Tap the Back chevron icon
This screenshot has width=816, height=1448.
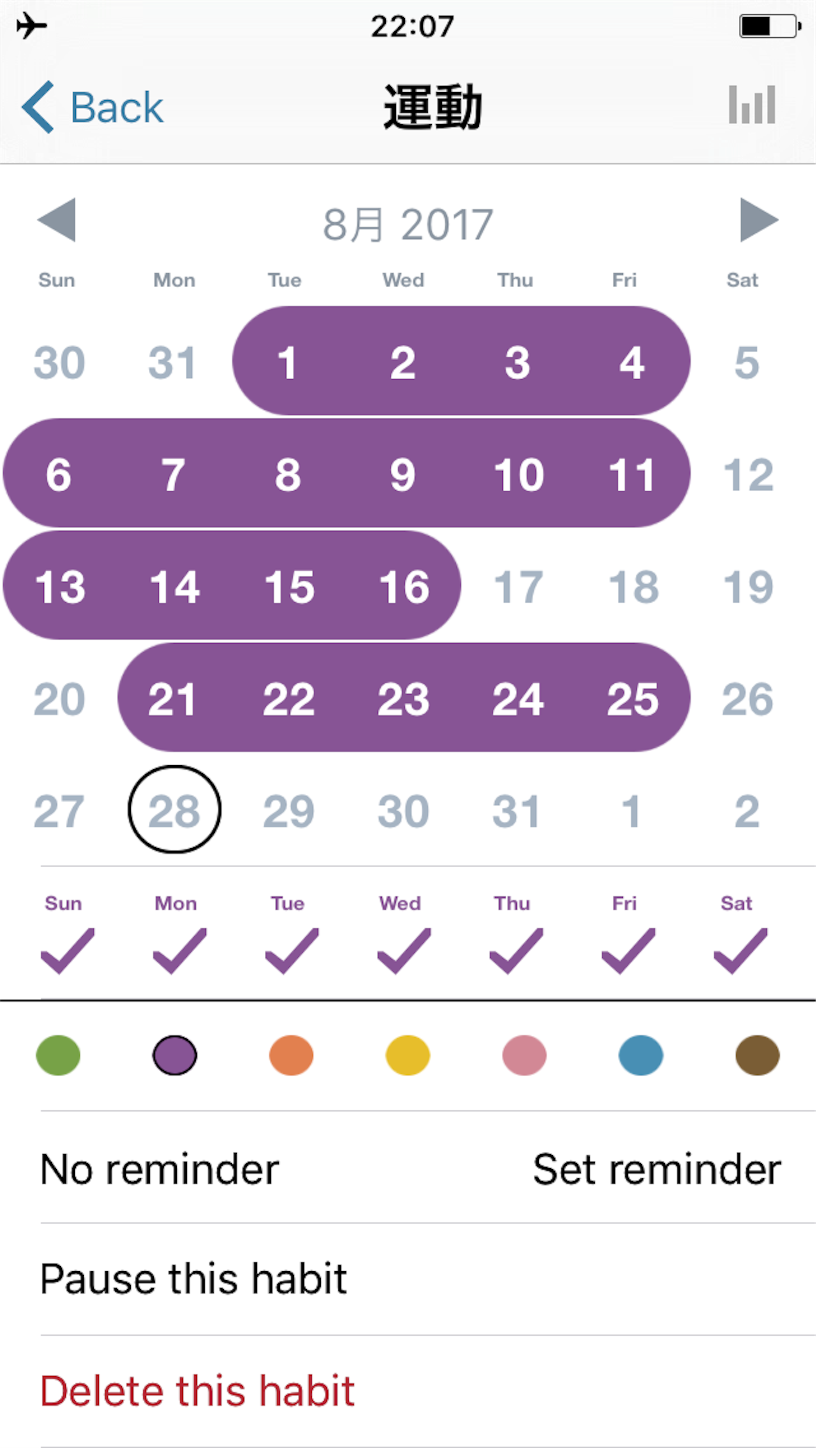(38, 107)
